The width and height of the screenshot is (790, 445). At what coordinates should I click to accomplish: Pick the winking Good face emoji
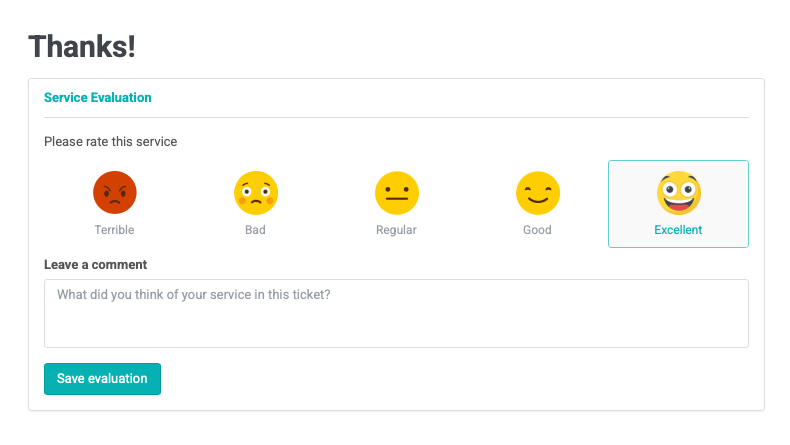537,192
